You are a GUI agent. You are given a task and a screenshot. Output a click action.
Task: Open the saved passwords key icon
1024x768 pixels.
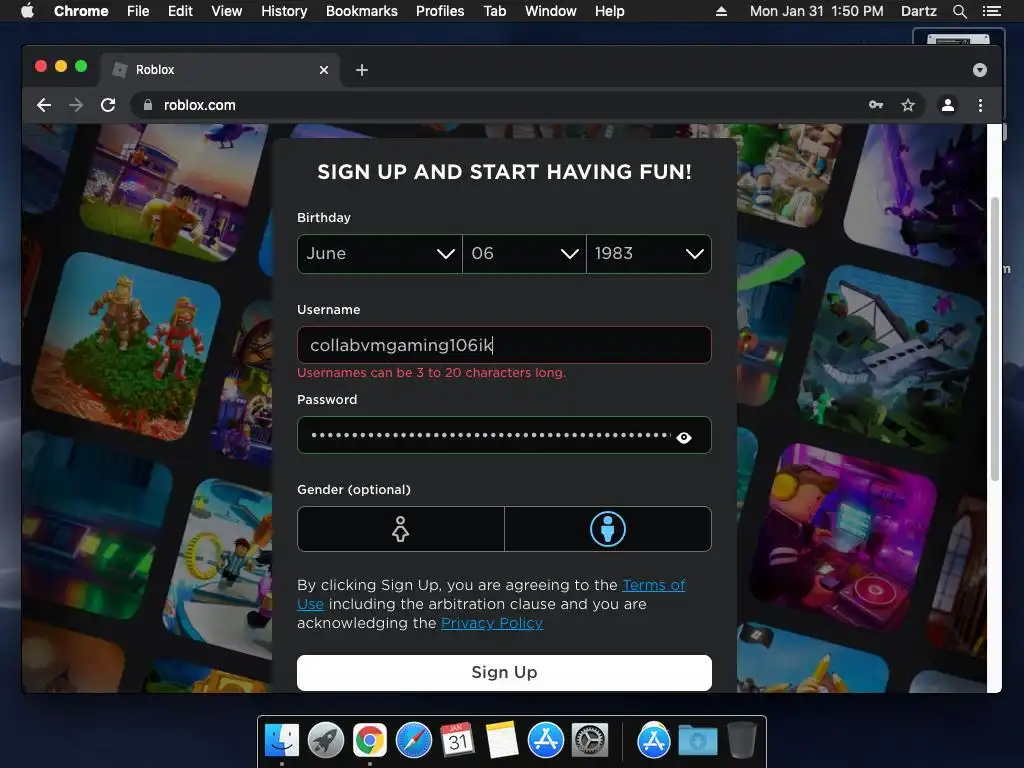coord(876,105)
